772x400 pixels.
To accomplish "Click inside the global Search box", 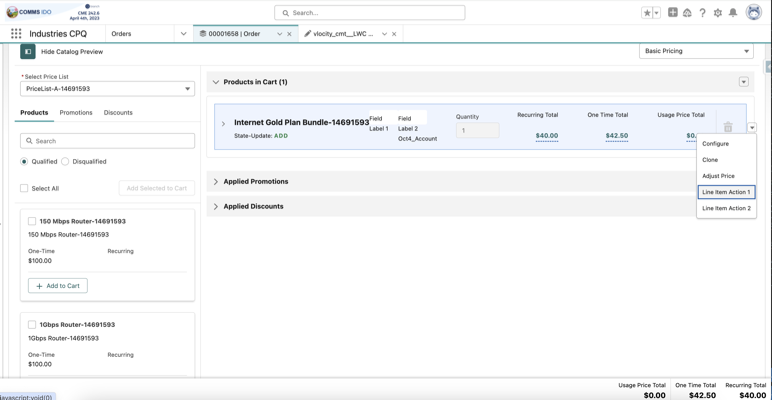I will pos(369,13).
